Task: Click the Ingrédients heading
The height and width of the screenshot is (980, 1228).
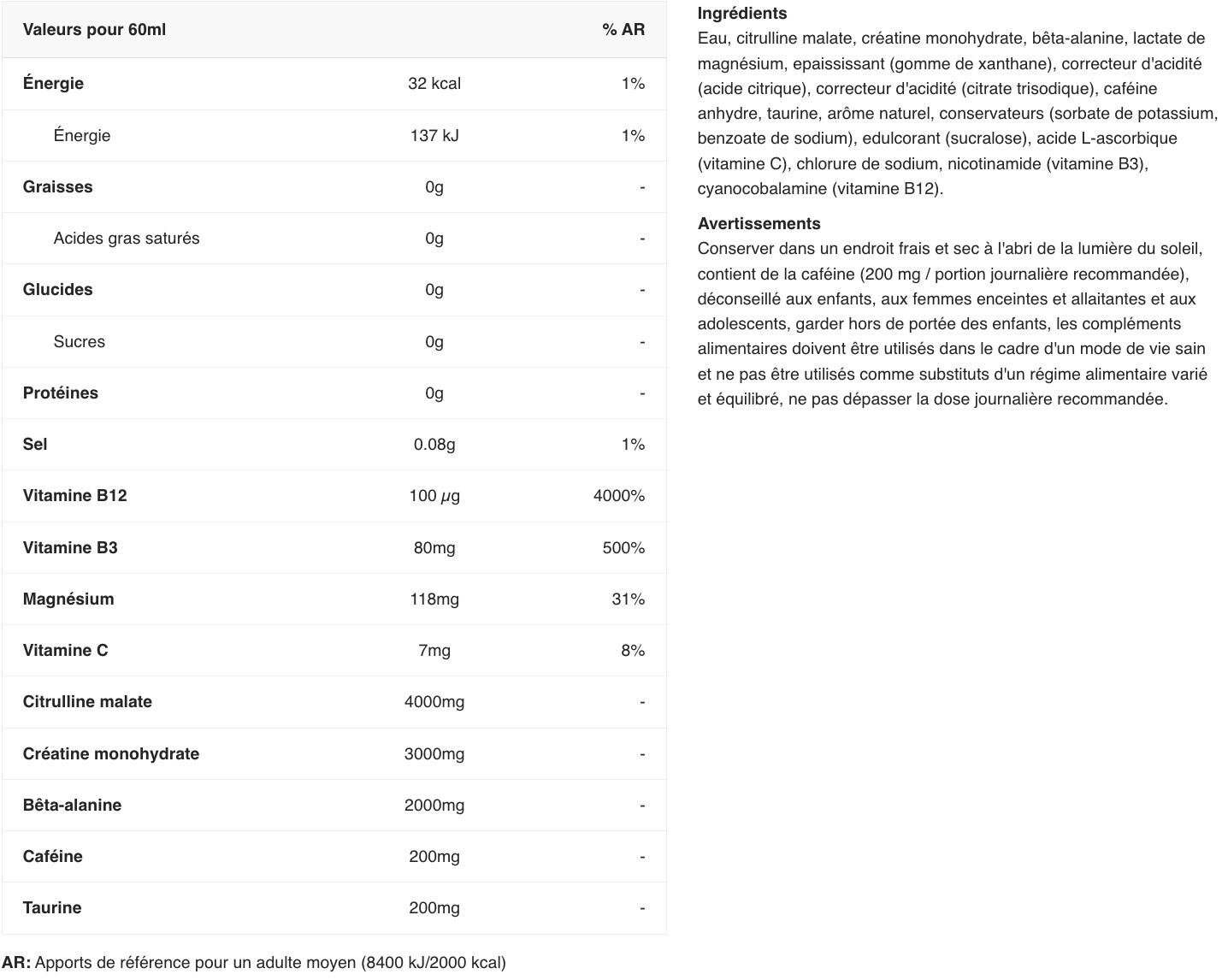Action: click(741, 14)
